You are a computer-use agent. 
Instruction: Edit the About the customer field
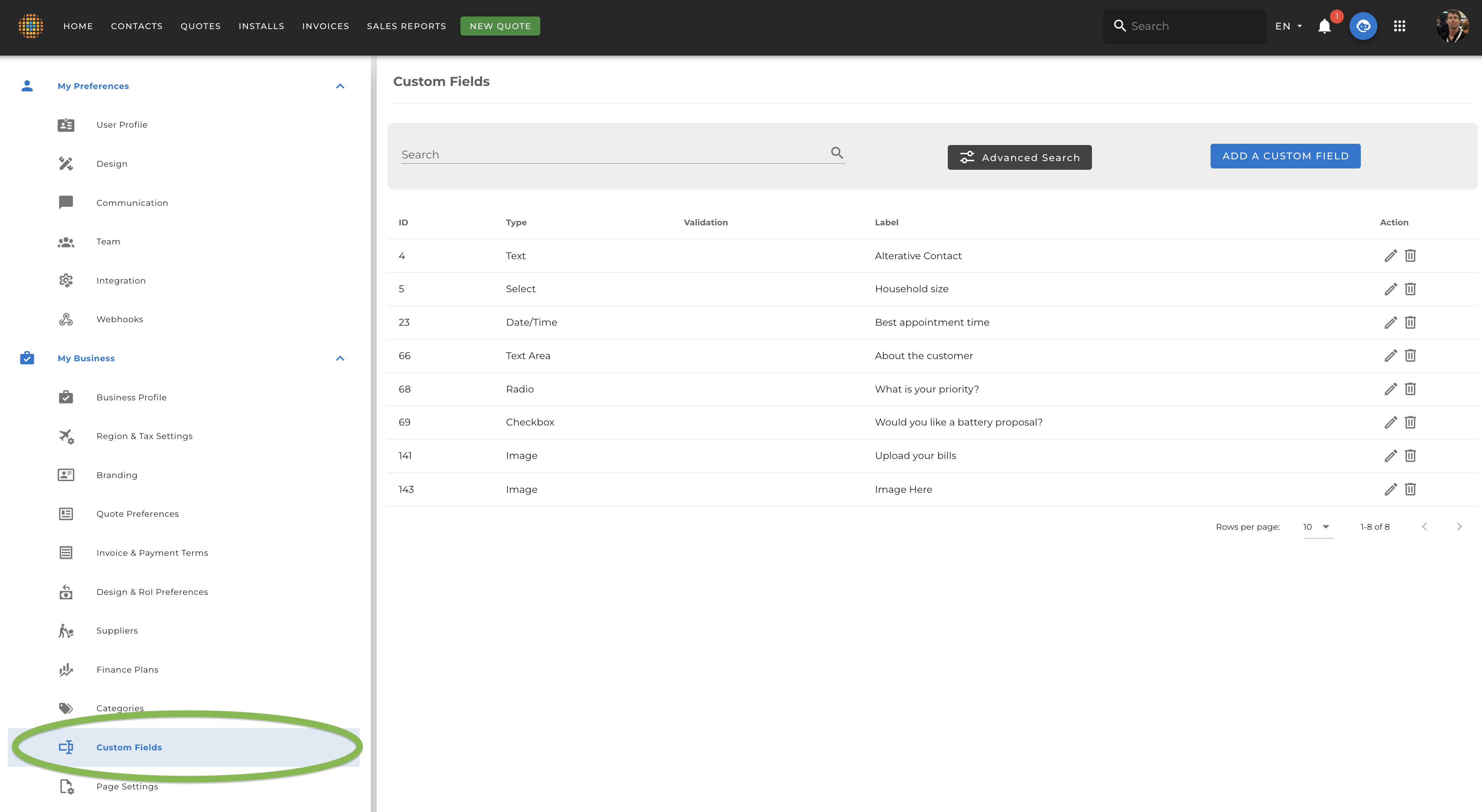point(1390,355)
